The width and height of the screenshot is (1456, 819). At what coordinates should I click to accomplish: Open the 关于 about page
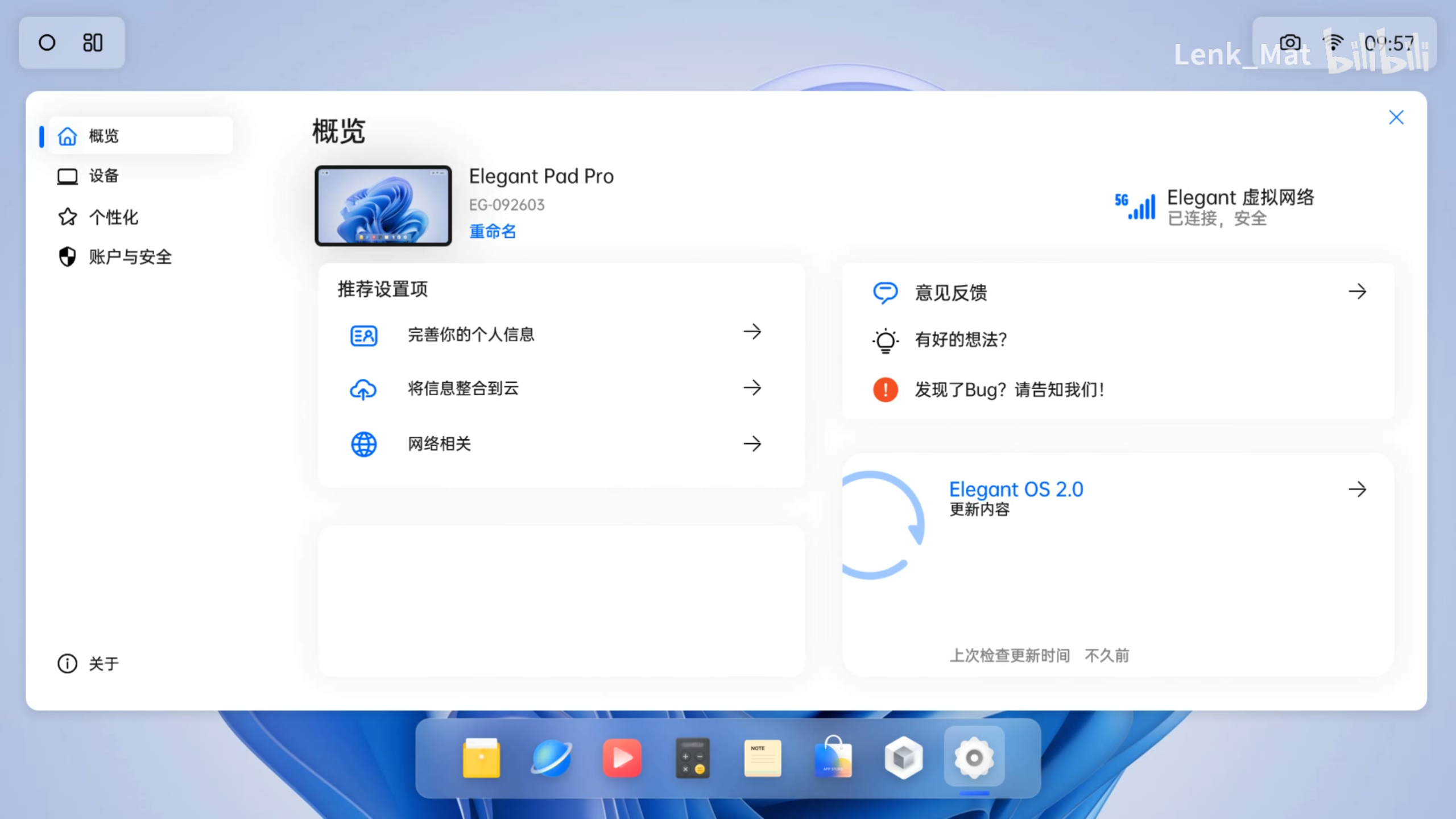pos(104,663)
